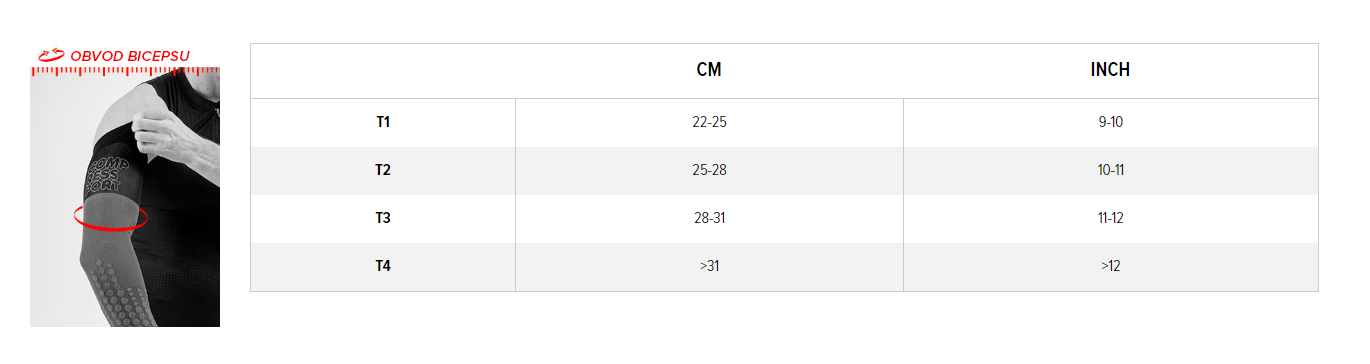This screenshot has width=1370, height=364.
Task: Select the CM column header
Action: [709, 70]
